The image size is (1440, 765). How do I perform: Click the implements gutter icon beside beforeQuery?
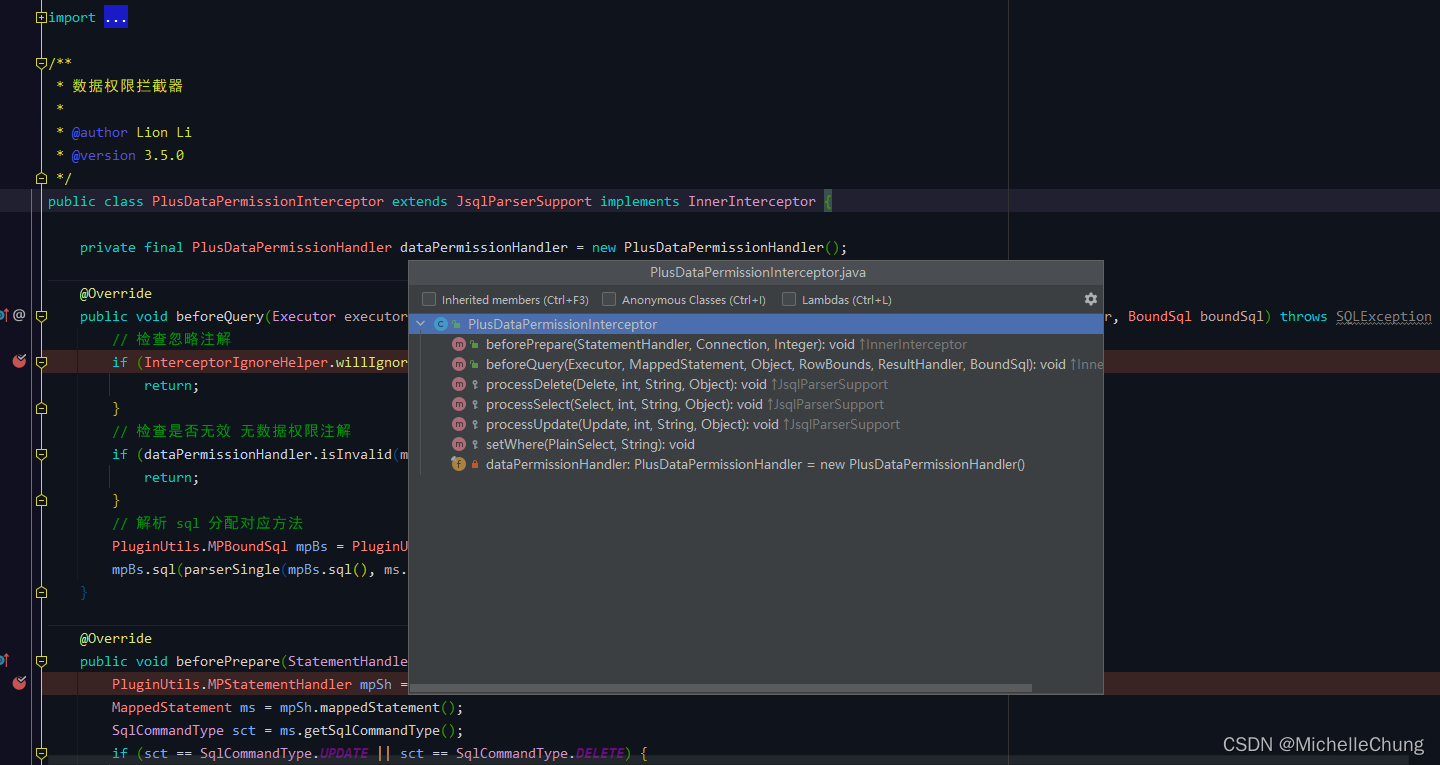[4, 315]
